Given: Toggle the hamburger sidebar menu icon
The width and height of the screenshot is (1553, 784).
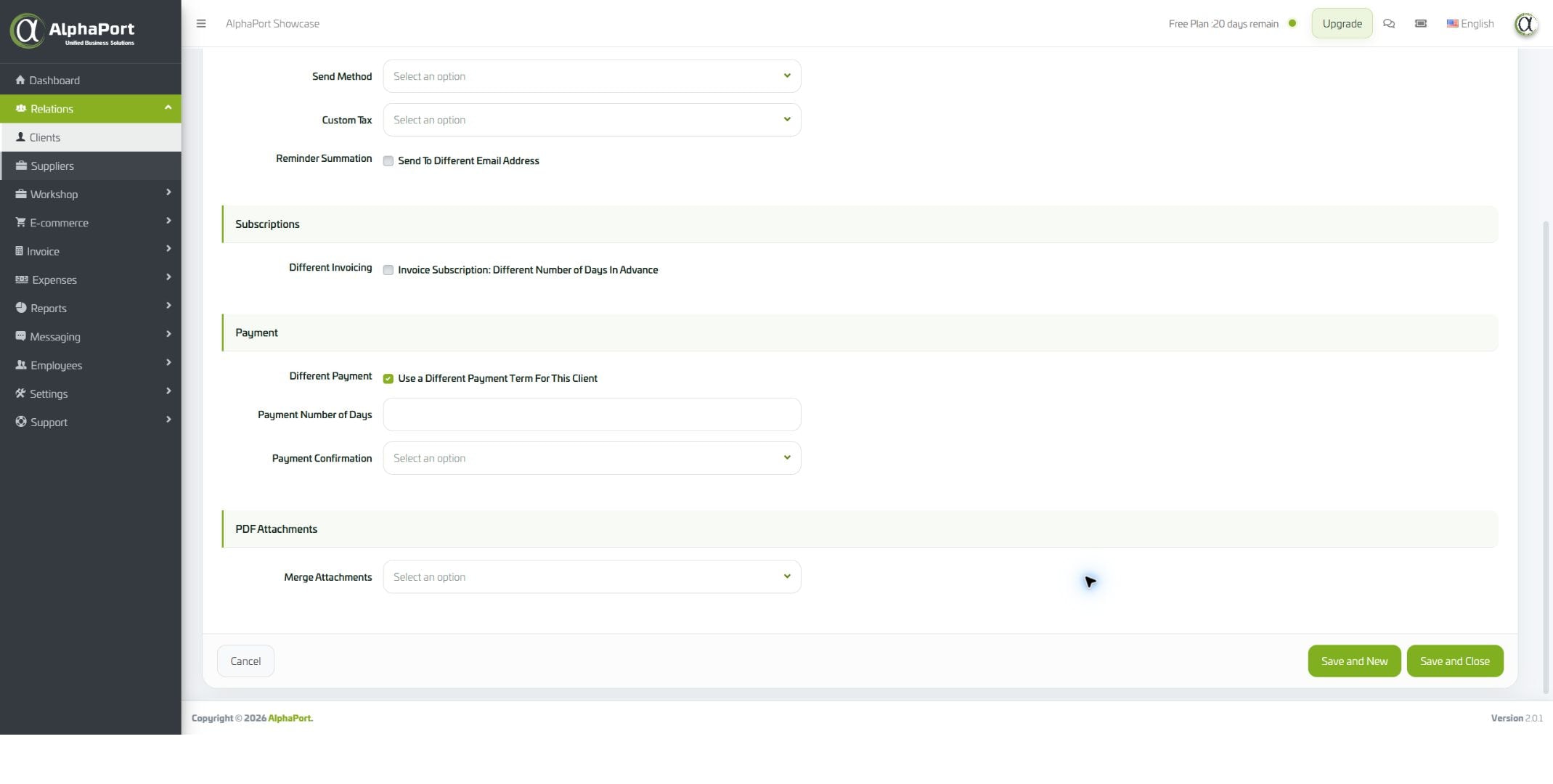Looking at the screenshot, I should point(201,23).
